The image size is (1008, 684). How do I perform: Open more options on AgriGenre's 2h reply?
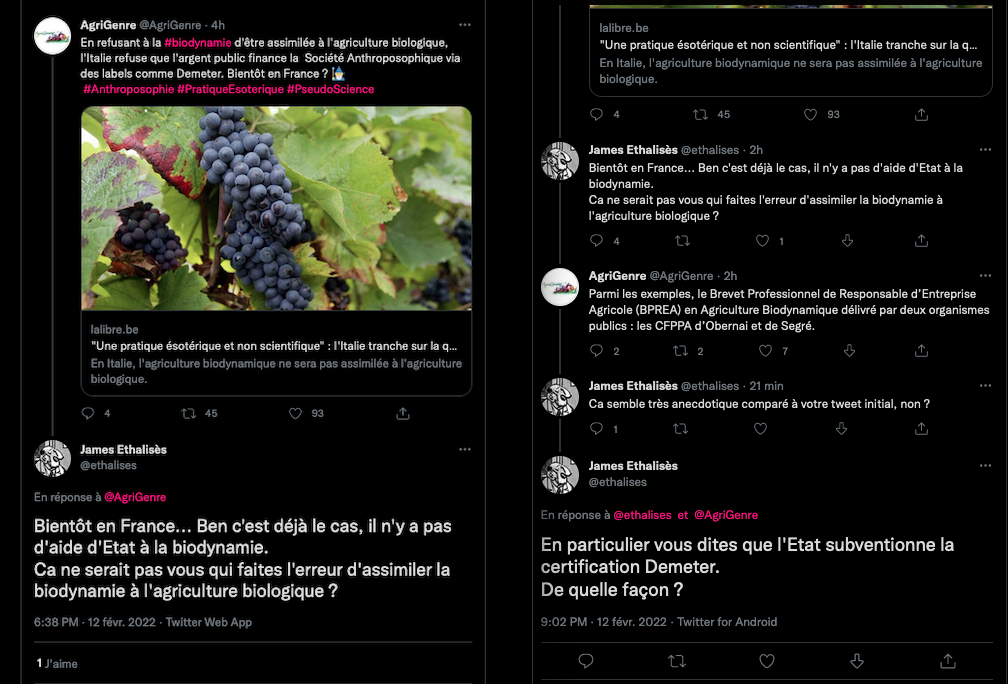[970, 276]
